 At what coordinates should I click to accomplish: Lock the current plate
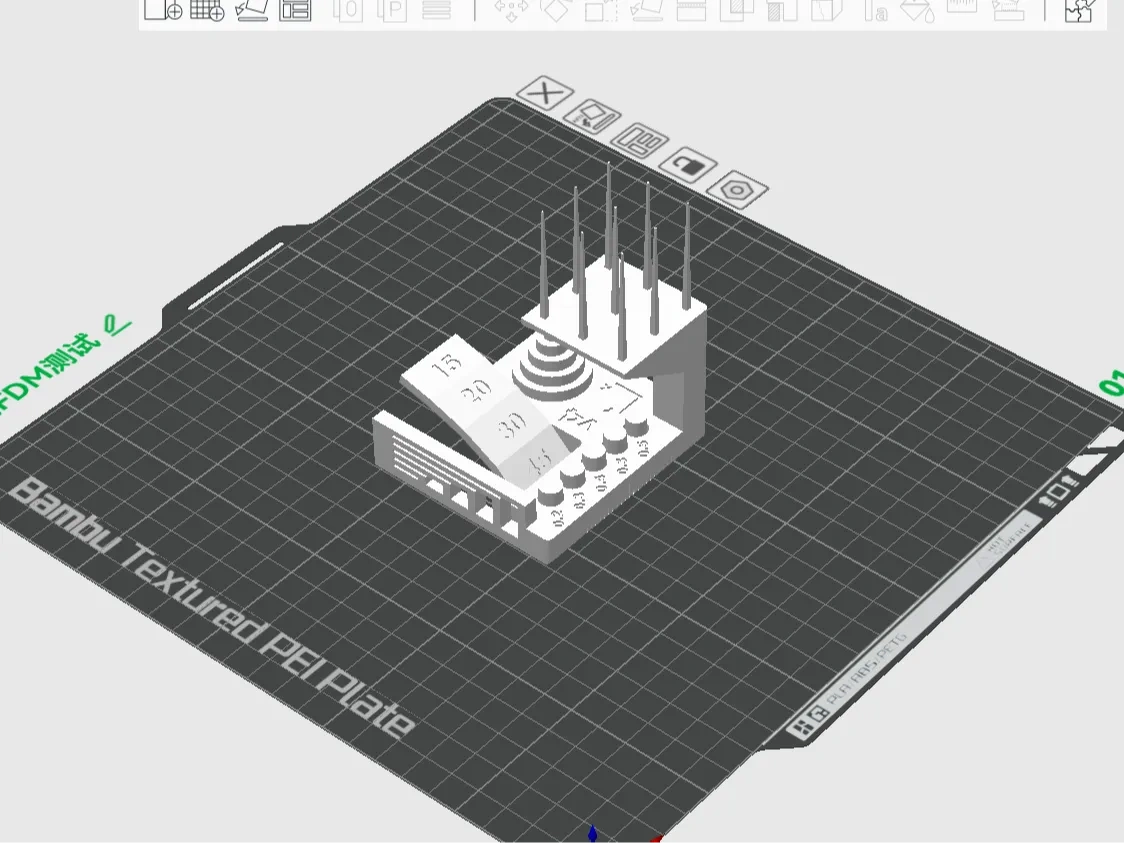[688, 164]
